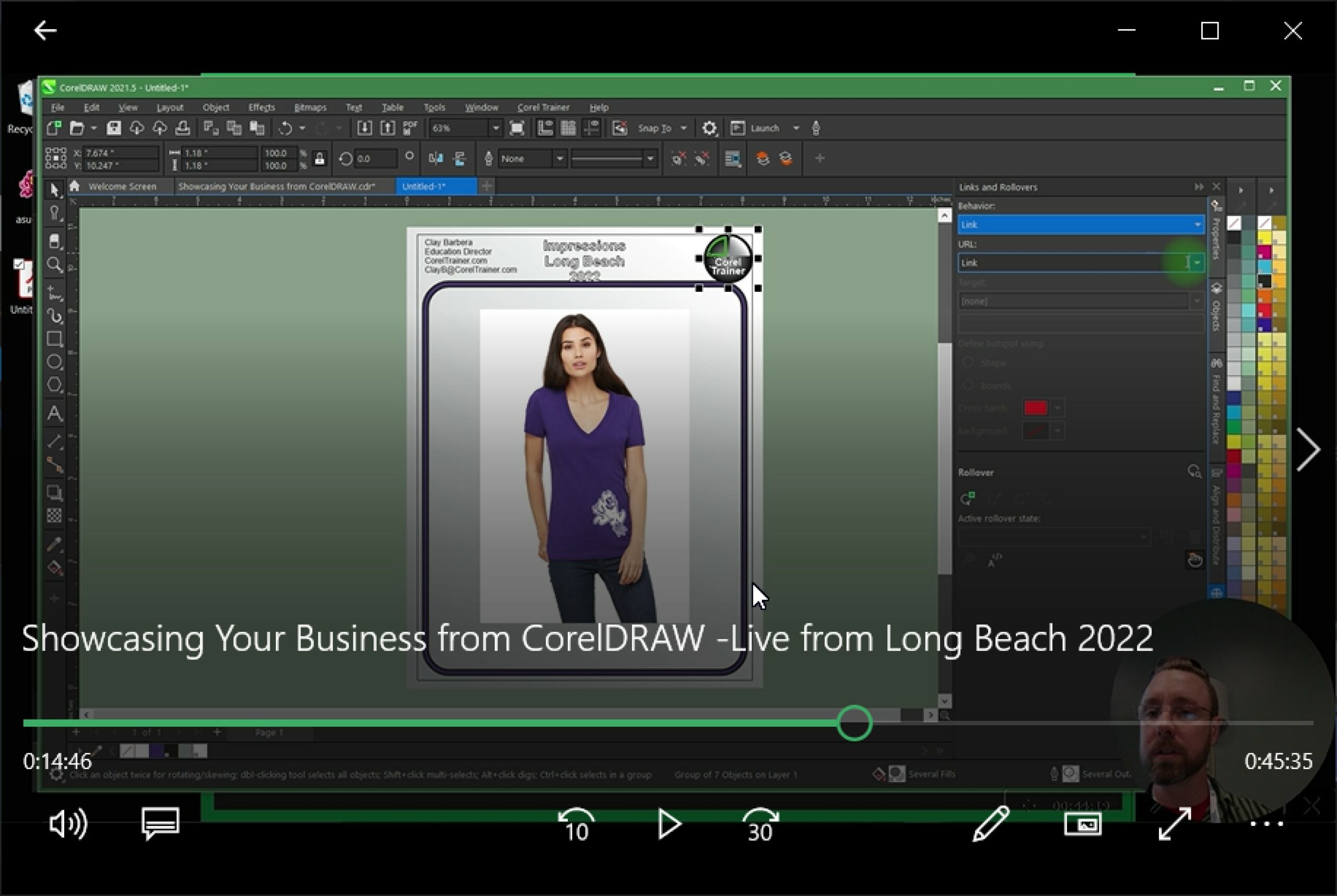
Task: Toggle the Lock ratio padlock
Action: pos(320,159)
